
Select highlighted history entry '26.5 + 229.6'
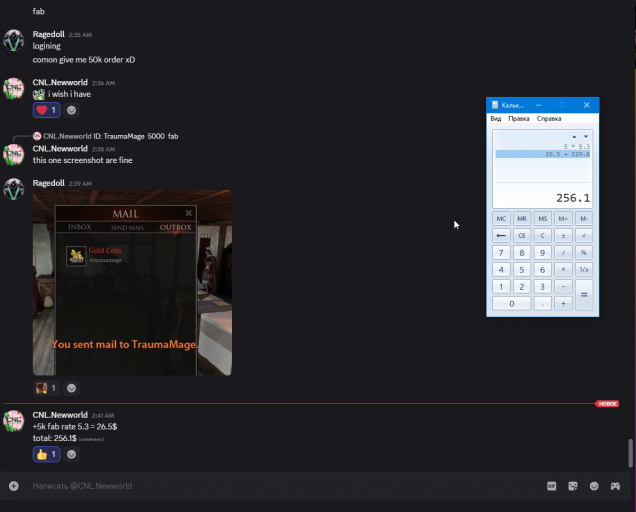543,154
